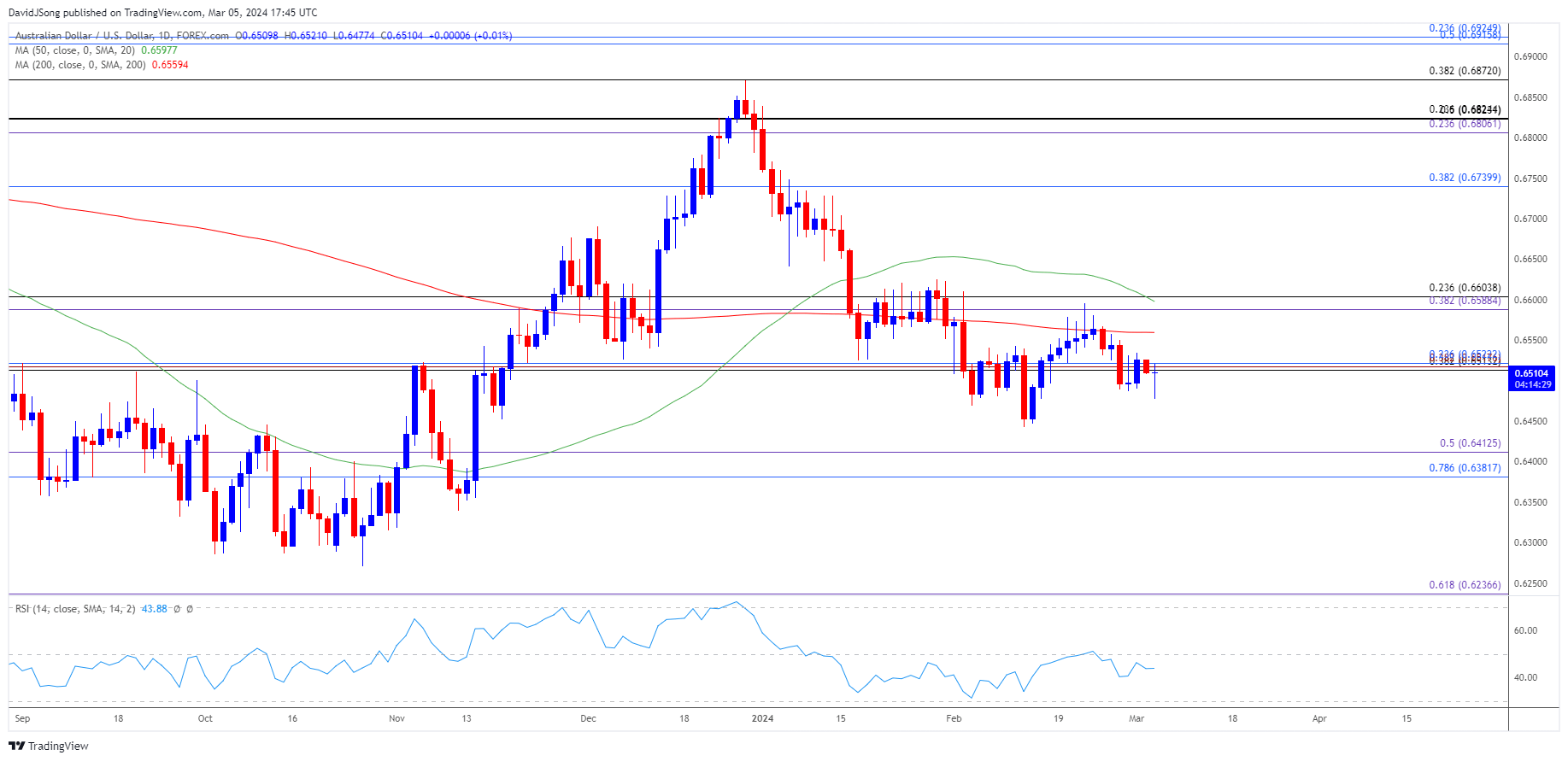Select the RSI (14, close, SMA, 14, 2) legend
This screenshot has height=761, width=1568.
[x=75, y=609]
